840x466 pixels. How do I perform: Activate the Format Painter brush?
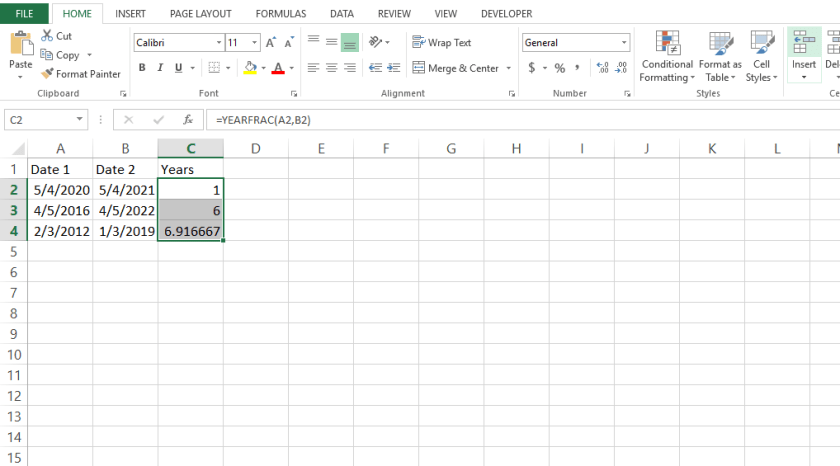(x=47, y=74)
